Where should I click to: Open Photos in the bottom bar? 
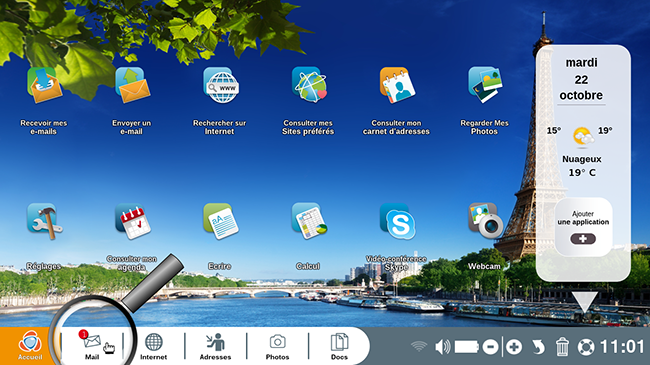(277, 346)
